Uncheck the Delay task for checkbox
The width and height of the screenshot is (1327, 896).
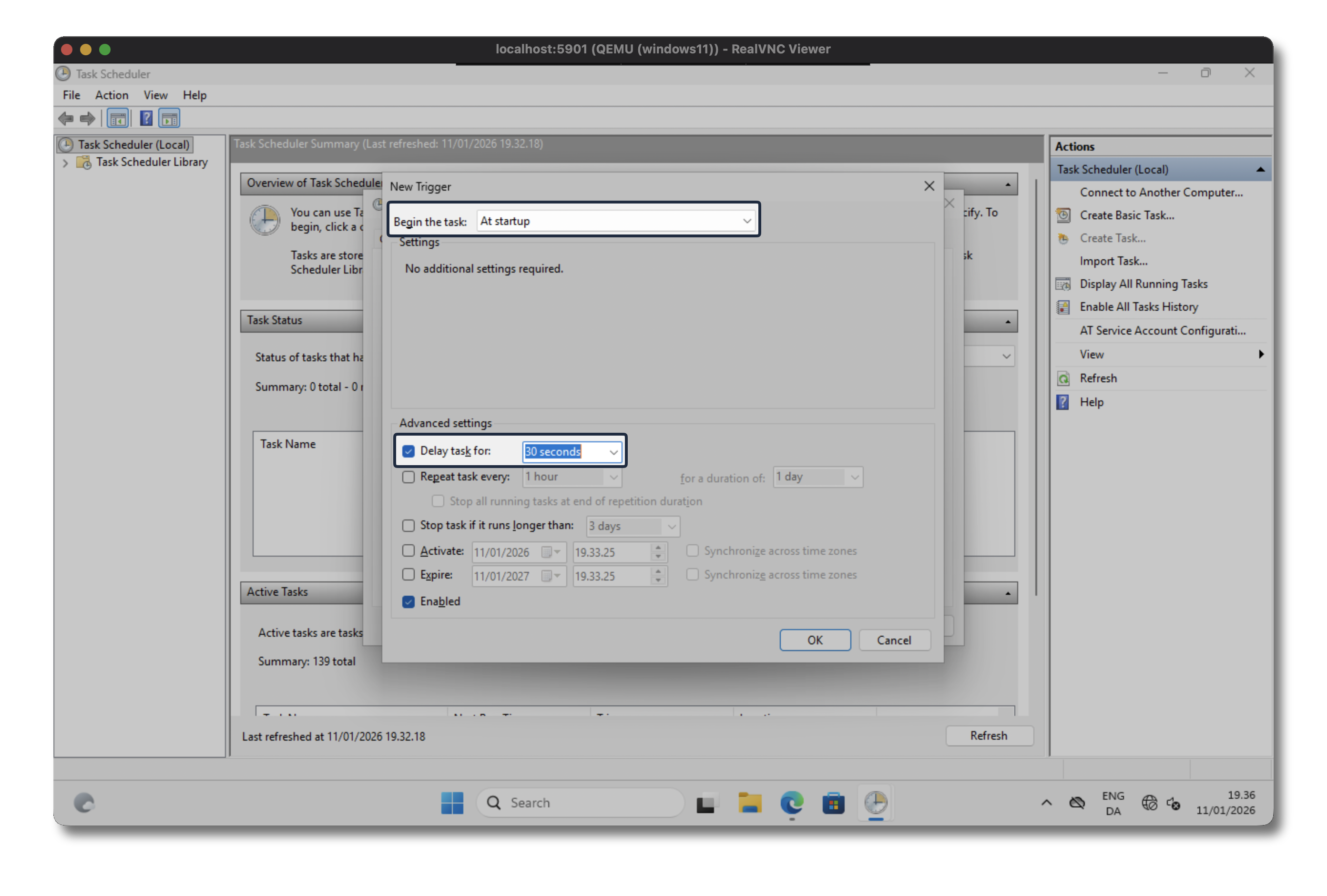pyautogui.click(x=408, y=451)
